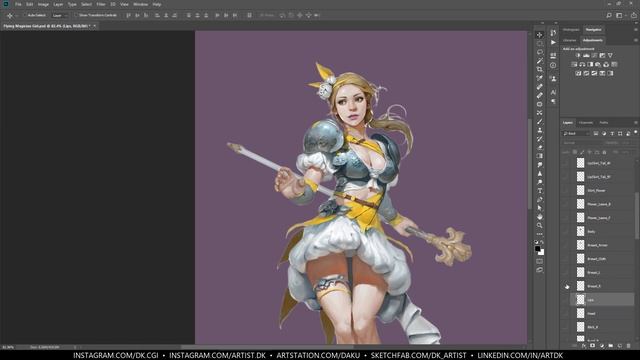Open the Auto-Select Layer dropdown
The width and height of the screenshot is (640, 360).
pos(60,15)
